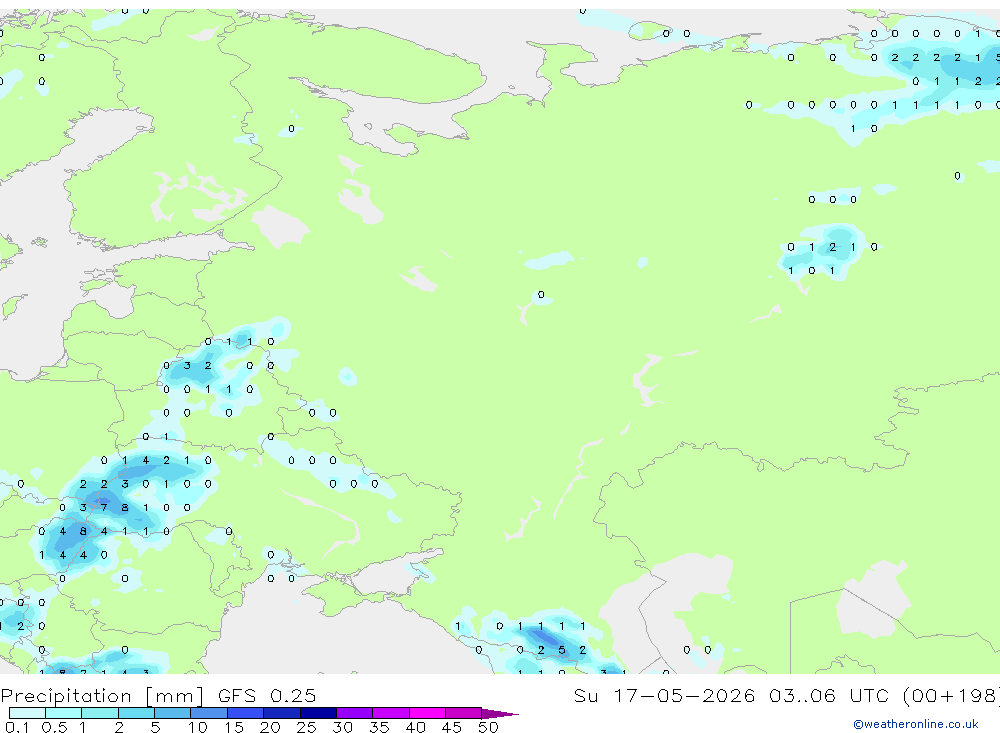The height and width of the screenshot is (733, 1000).
Task: Click the "Precipitation [mm]" title text
Action: coord(103,696)
